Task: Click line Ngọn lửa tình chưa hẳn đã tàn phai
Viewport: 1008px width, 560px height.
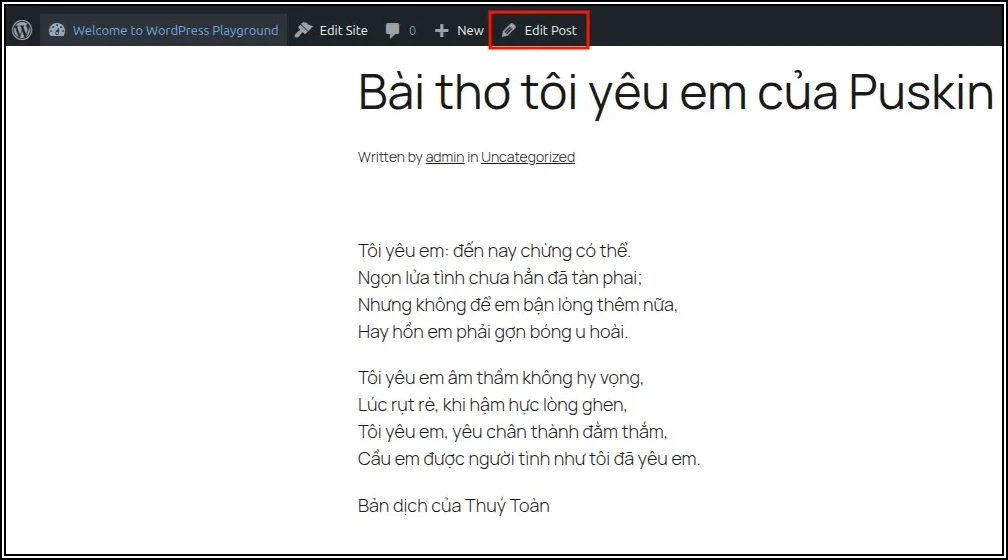Action: [500, 278]
